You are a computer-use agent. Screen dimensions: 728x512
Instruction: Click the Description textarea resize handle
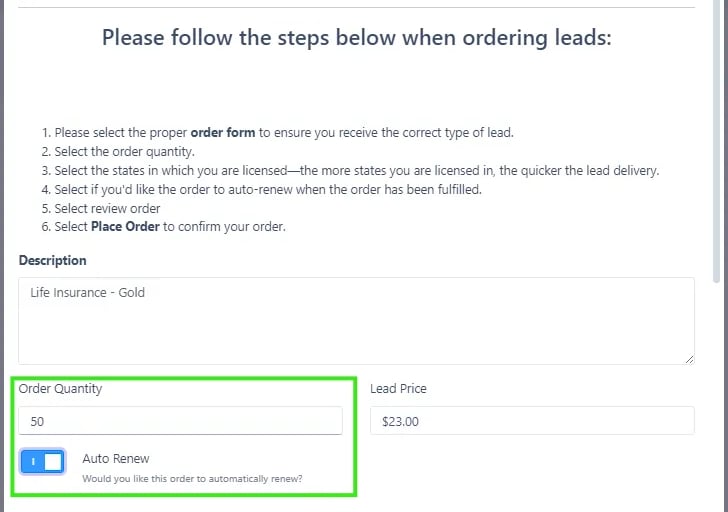click(689, 358)
